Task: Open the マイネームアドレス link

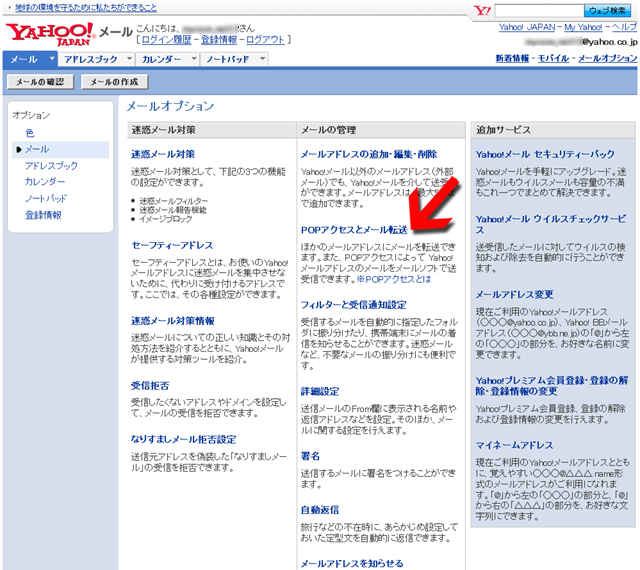Action: click(514, 445)
